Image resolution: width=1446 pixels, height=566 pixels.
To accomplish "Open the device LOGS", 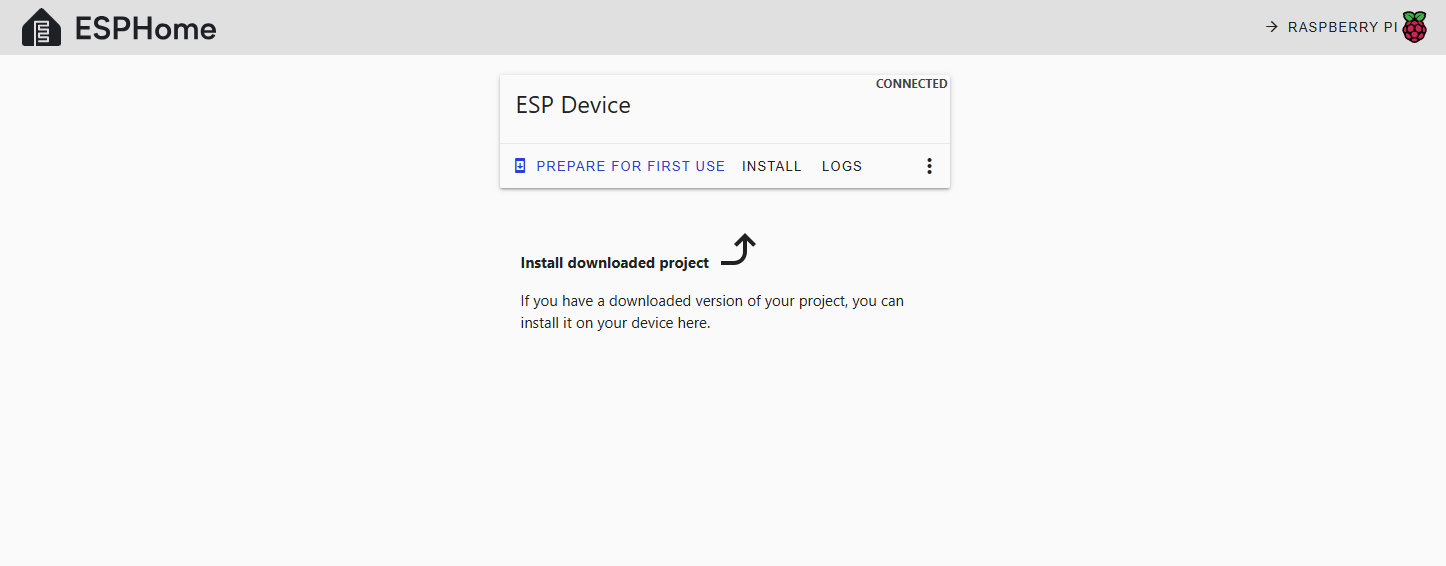I will pyautogui.click(x=841, y=166).
